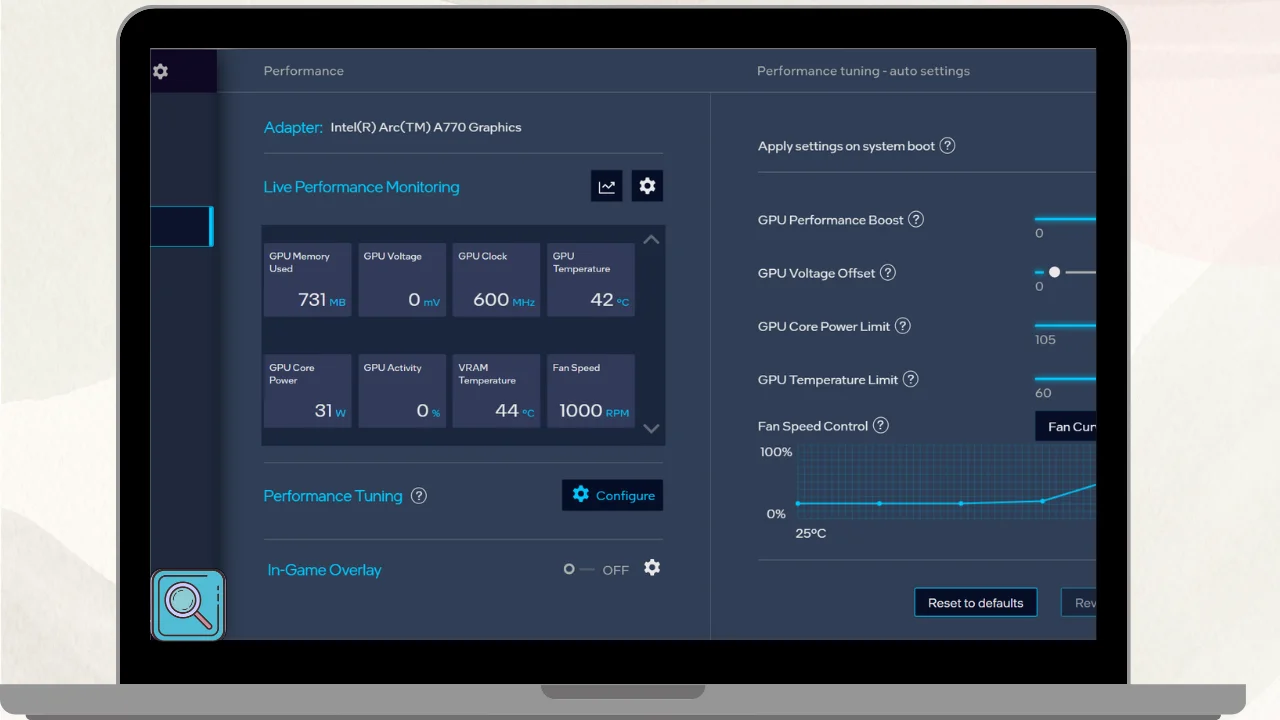Click Reset to defaults button
Image resolution: width=1280 pixels, height=720 pixels.
point(975,603)
